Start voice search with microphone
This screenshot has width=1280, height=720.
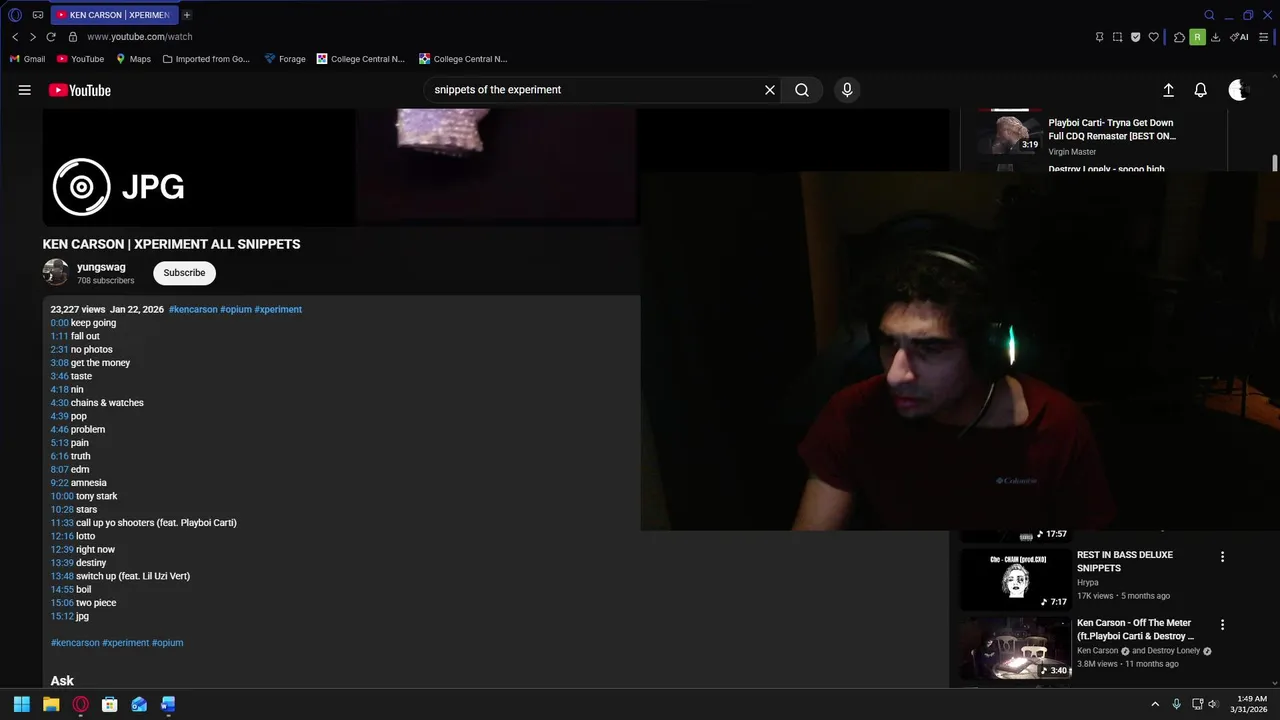tap(847, 90)
